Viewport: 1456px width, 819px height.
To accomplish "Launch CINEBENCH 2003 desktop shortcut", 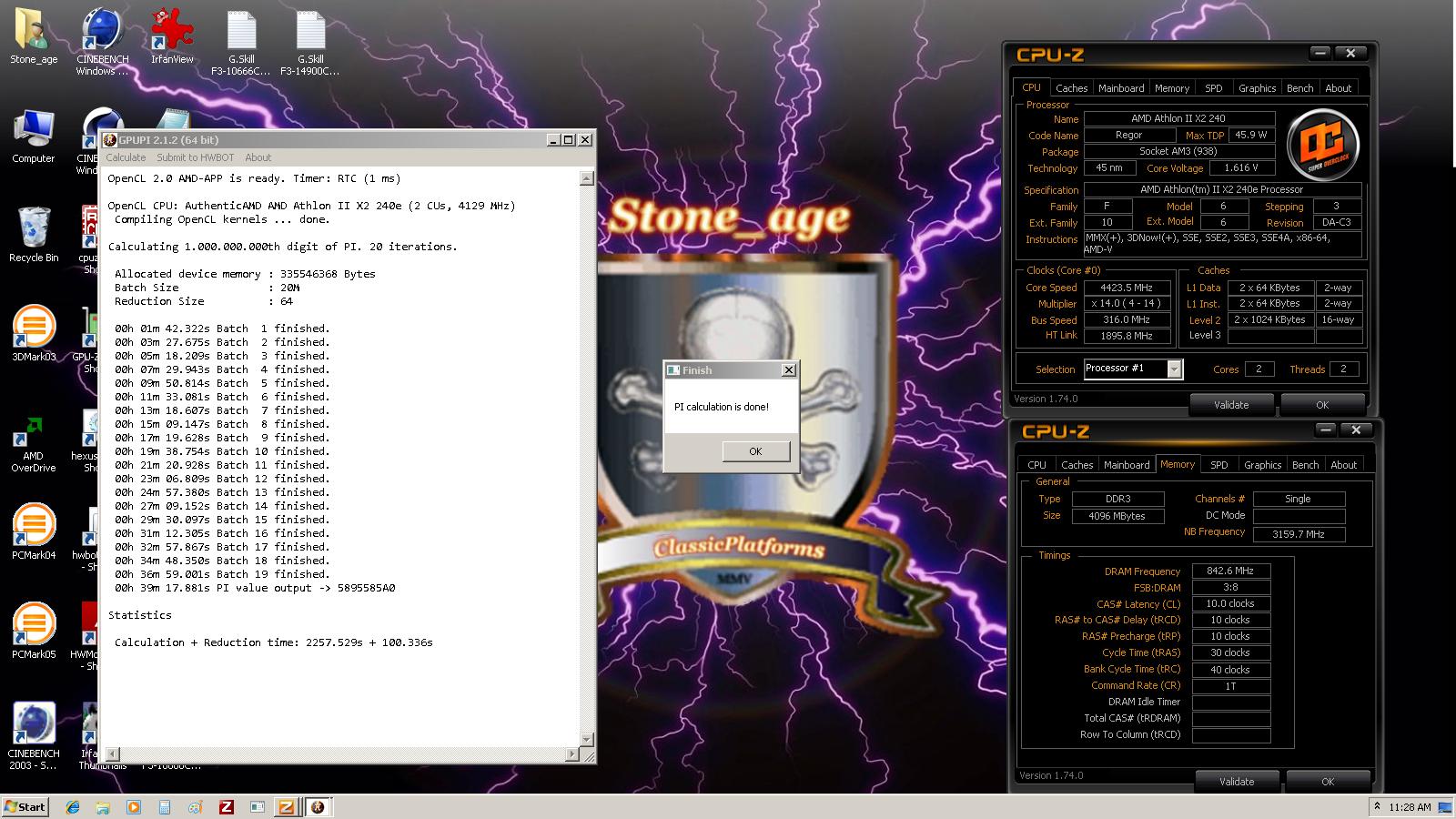I will 34,736.
